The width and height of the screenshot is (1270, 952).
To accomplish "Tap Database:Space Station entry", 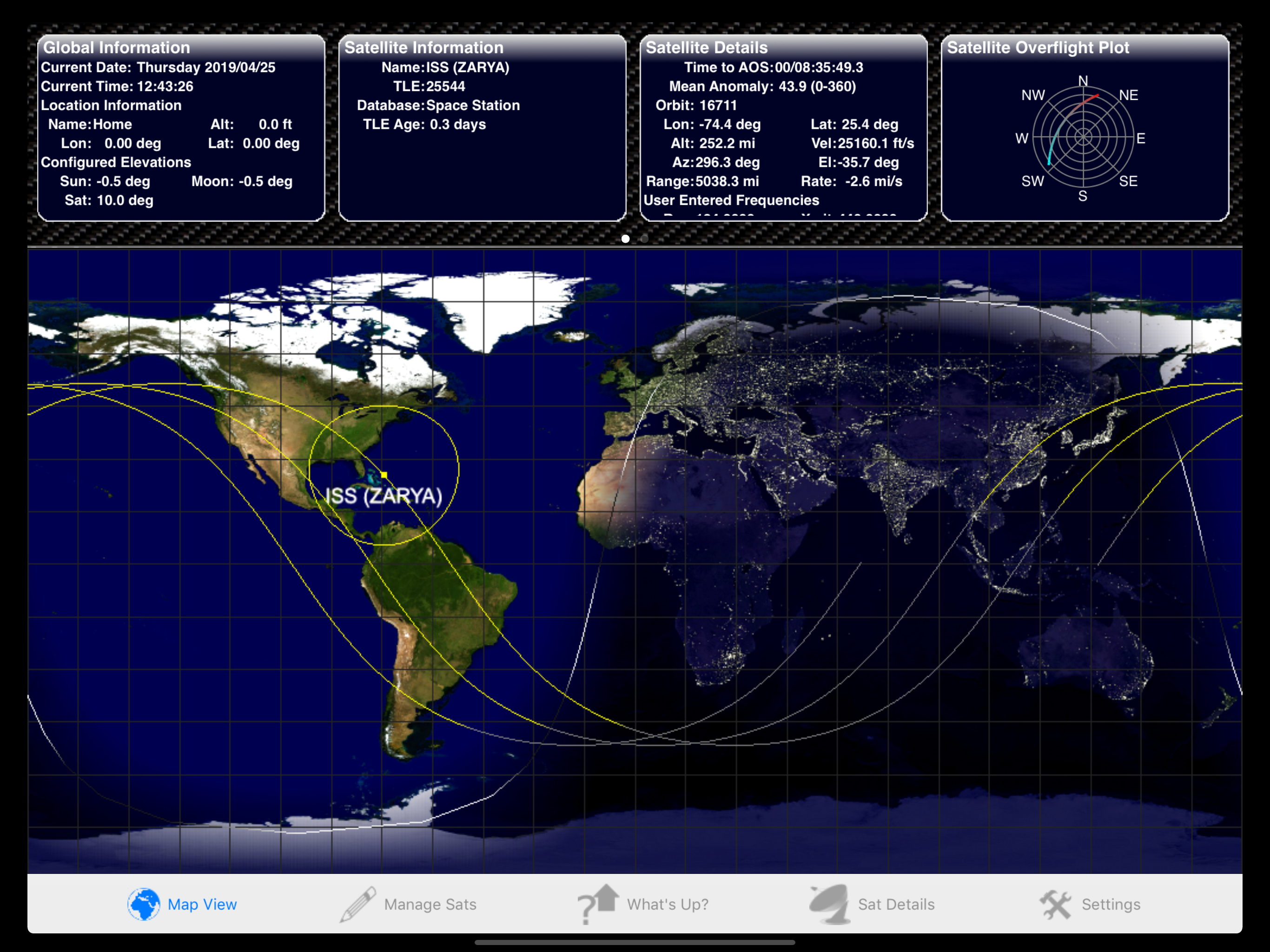I will click(x=439, y=105).
